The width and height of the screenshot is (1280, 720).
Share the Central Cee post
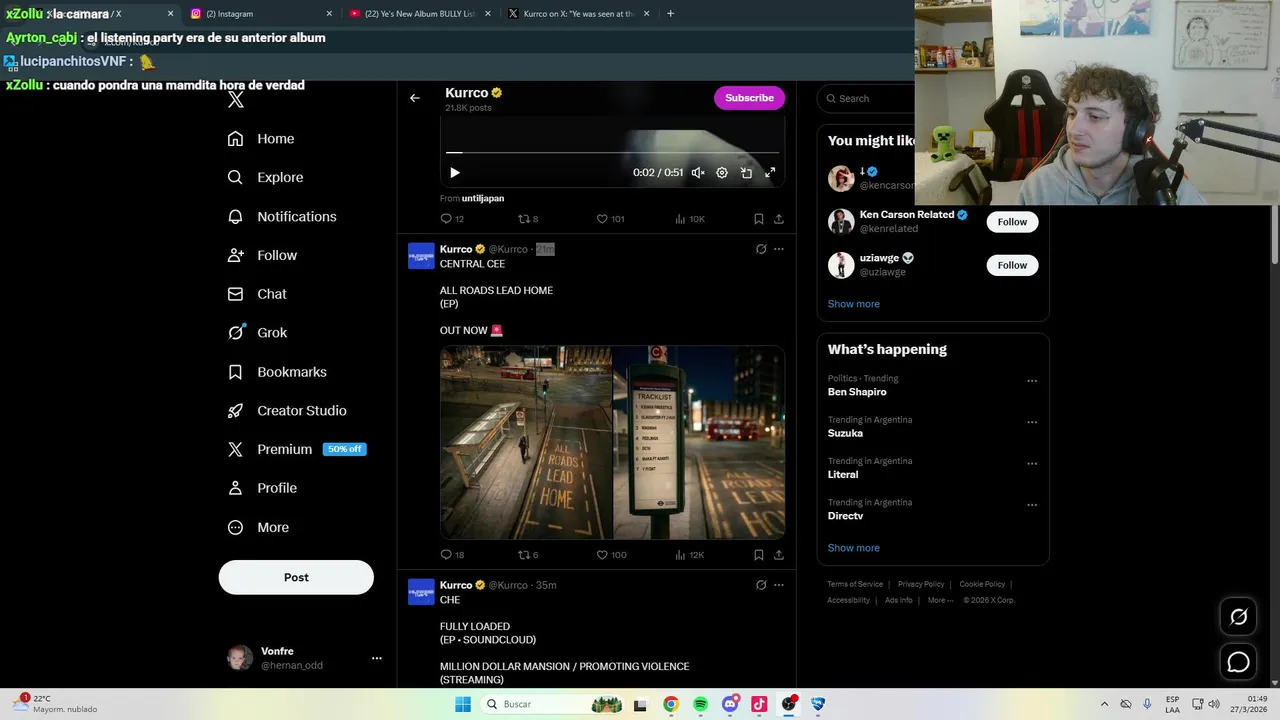[779, 555]
